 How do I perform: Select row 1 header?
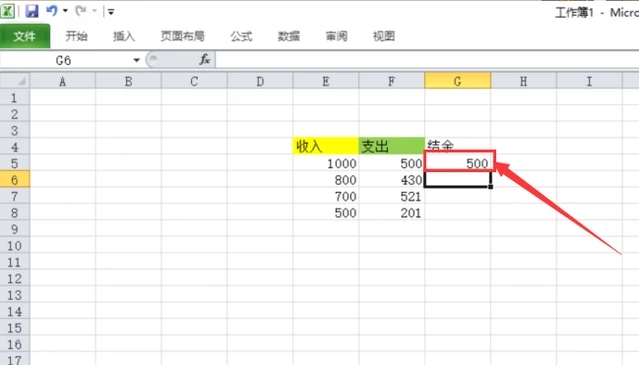(15, 97)
